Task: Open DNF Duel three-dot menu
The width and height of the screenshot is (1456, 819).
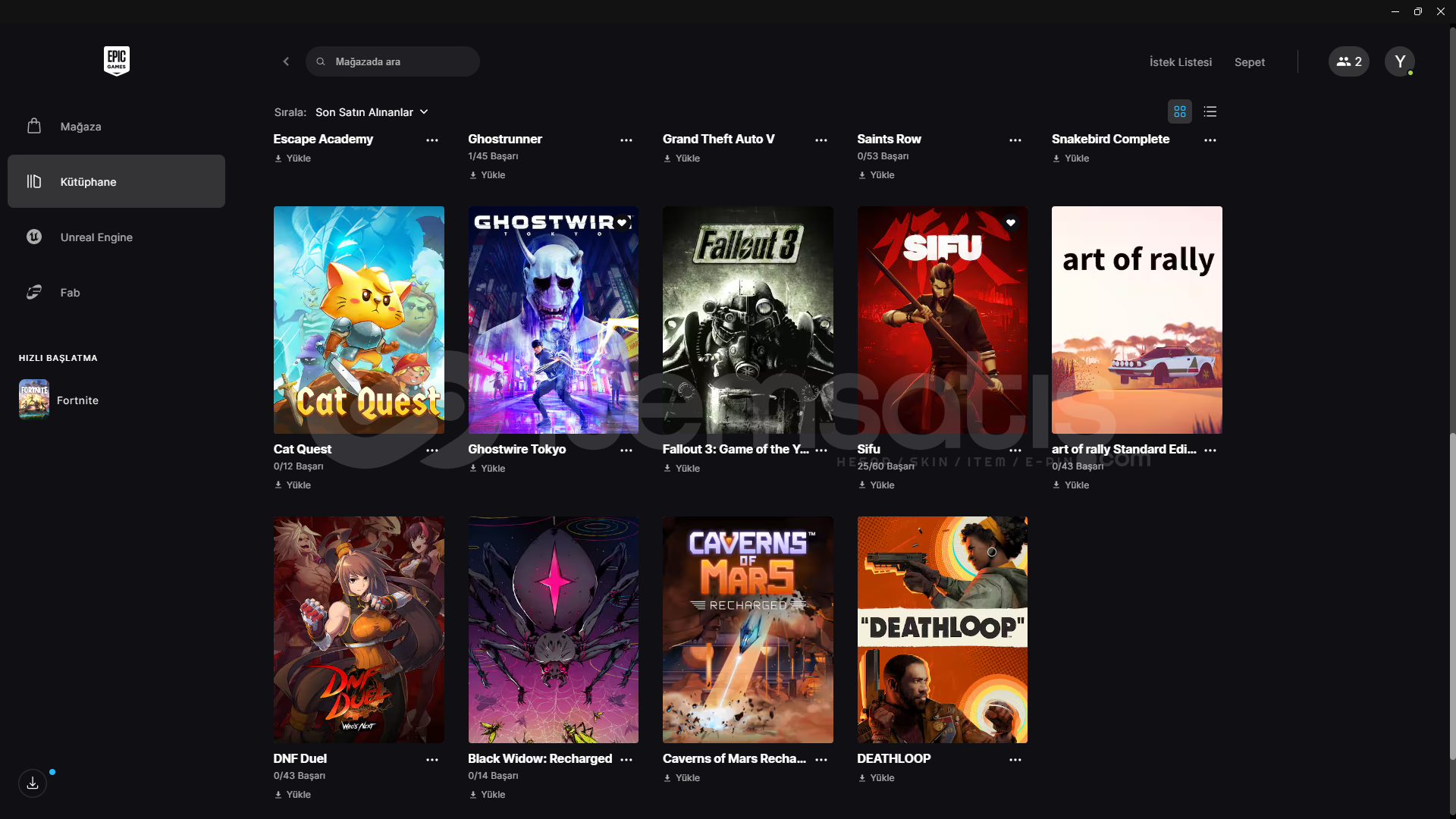Action: [432, 760]
